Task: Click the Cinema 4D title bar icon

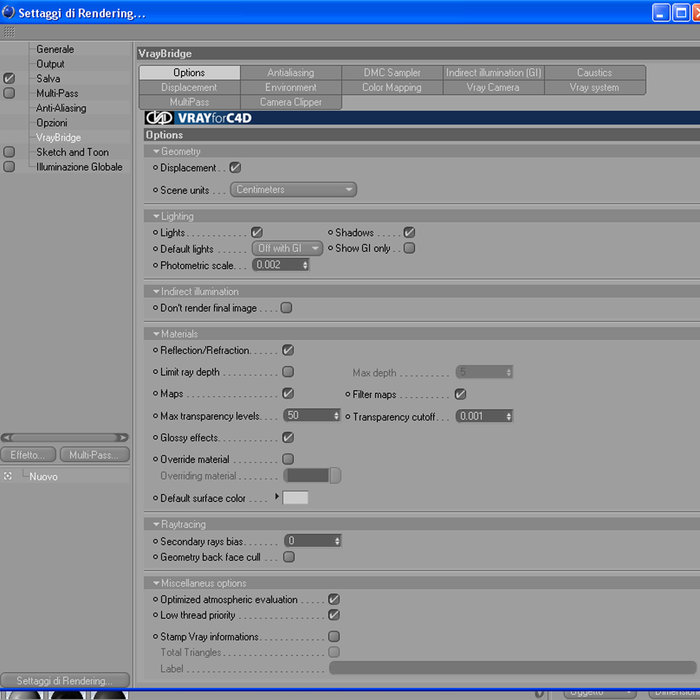Action: pyautogui.click(x=8, y=12)
